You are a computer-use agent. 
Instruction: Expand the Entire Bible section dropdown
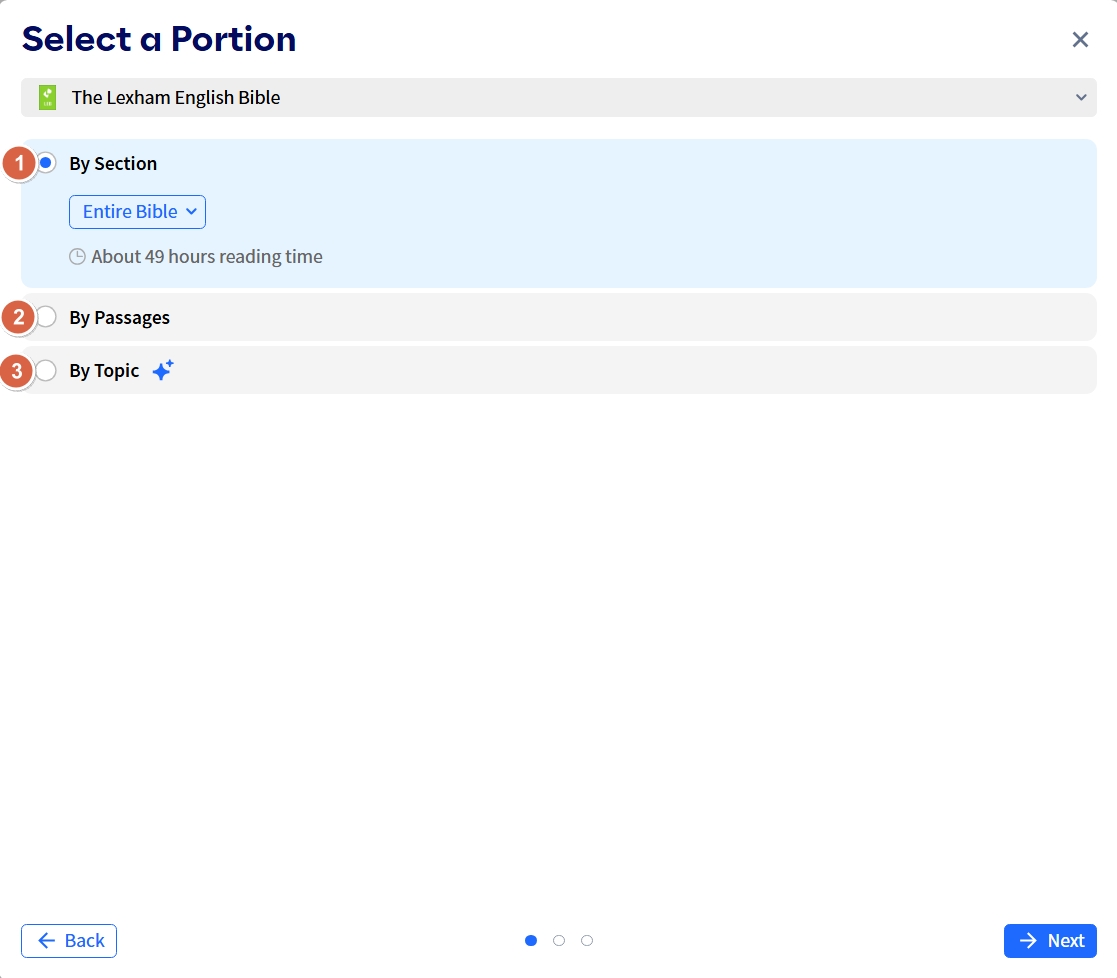click(137, 212)
